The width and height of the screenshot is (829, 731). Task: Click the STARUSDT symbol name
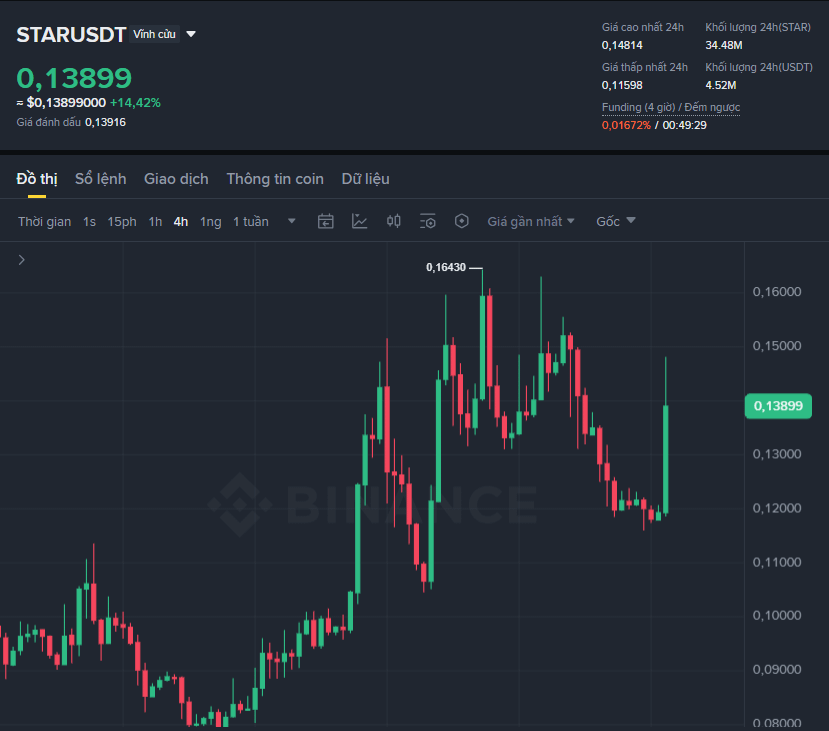pyautogui.click(x=71, y=35)
